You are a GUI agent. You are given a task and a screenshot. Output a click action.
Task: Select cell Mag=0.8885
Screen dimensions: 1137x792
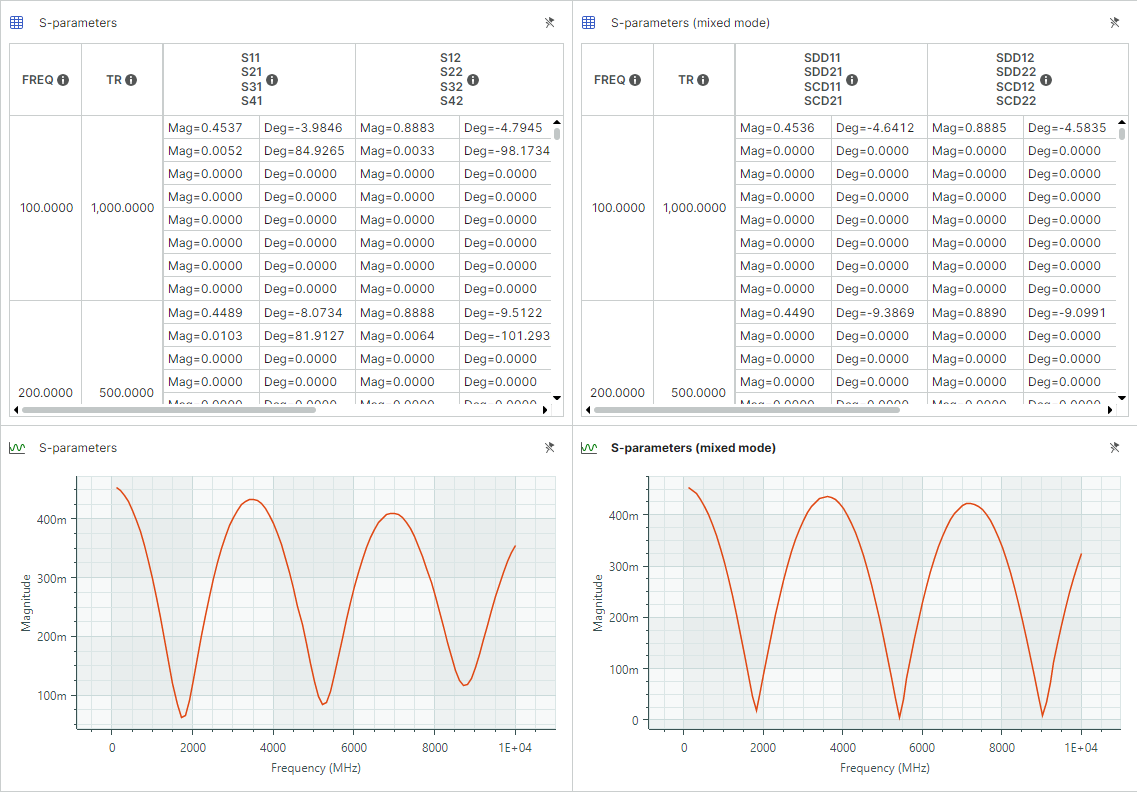976,128
